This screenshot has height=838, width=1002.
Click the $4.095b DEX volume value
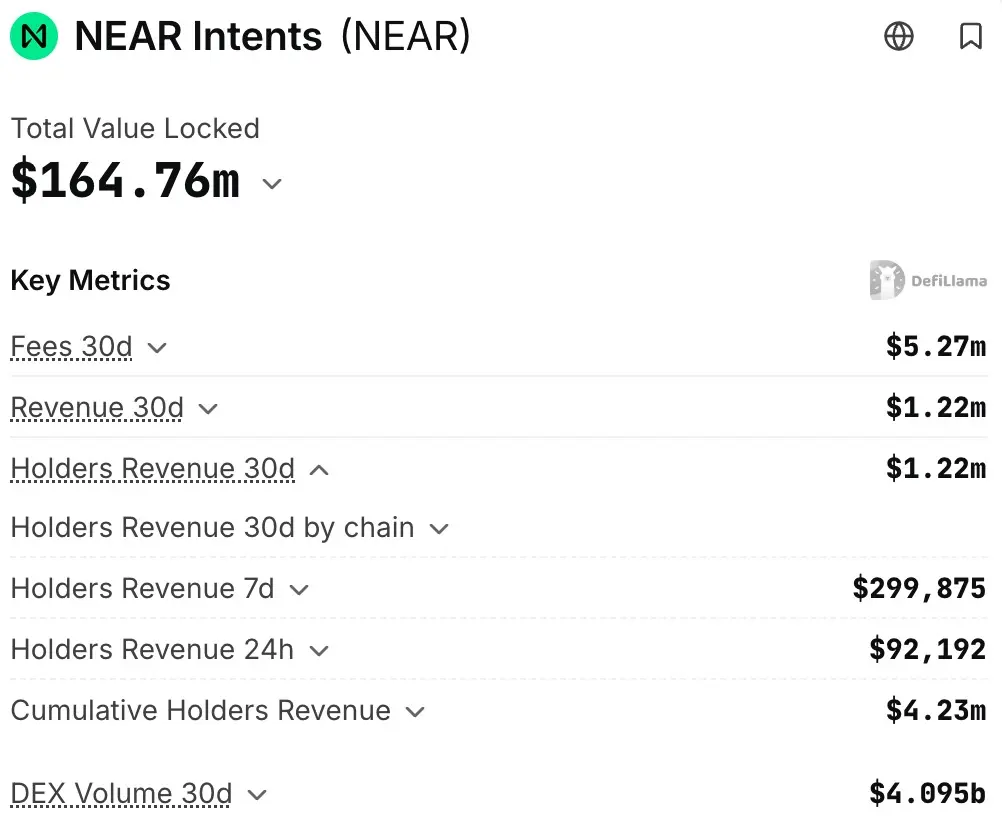[x=928, y=794]
